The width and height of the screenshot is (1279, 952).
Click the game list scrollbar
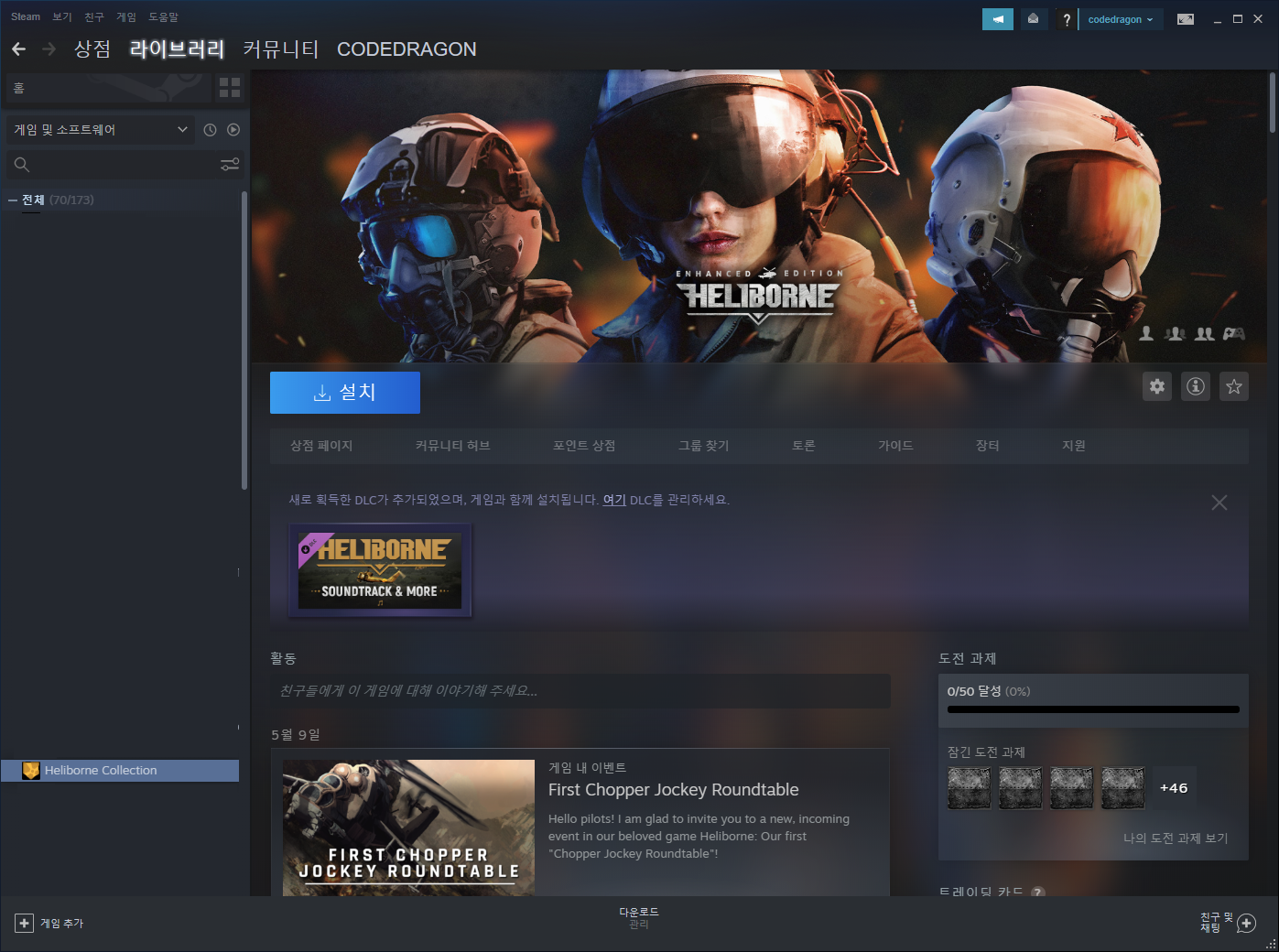(244, 341)
